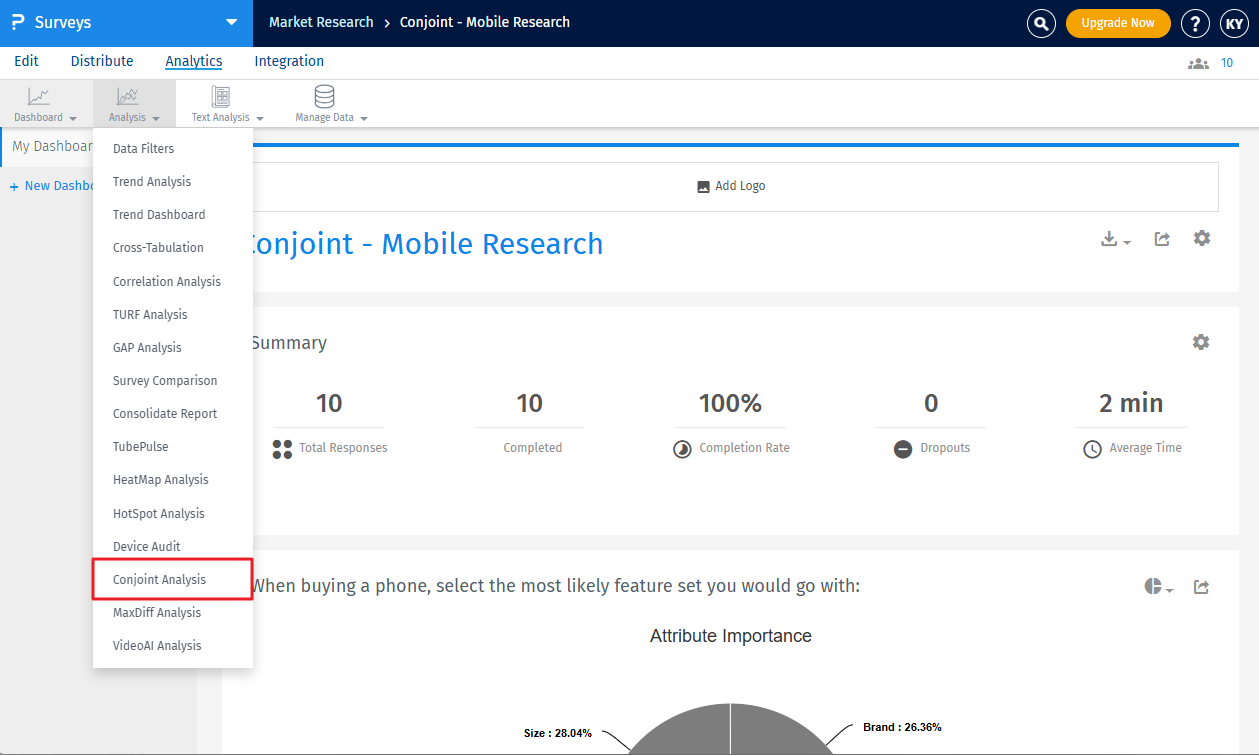The image size is (1259, 755).
Task: Select Cross-Tabulation in Analysis menu
Action: pyautogui.click(x=158, y=248)
